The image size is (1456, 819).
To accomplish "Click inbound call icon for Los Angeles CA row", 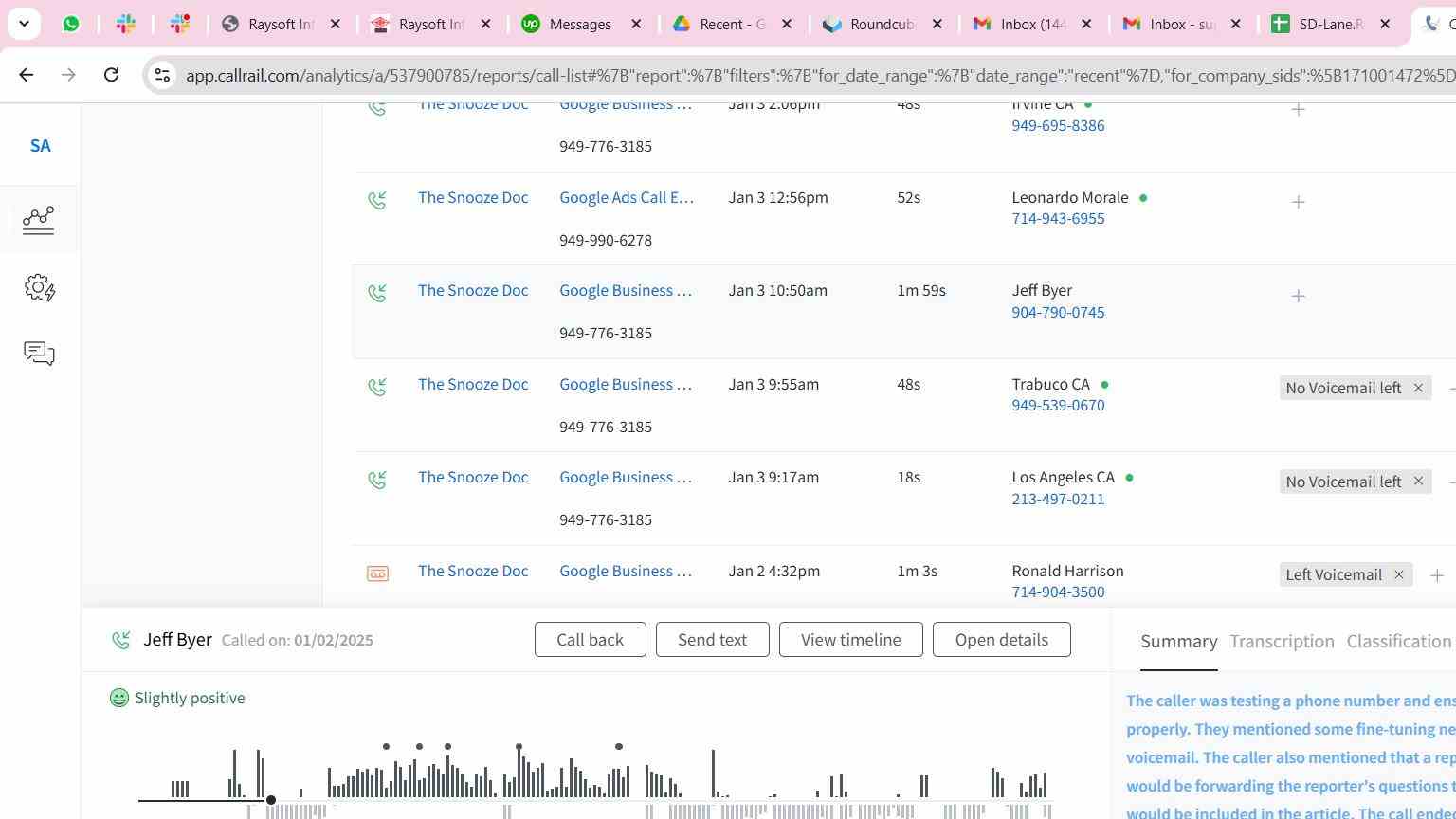I will click(377, 480).
